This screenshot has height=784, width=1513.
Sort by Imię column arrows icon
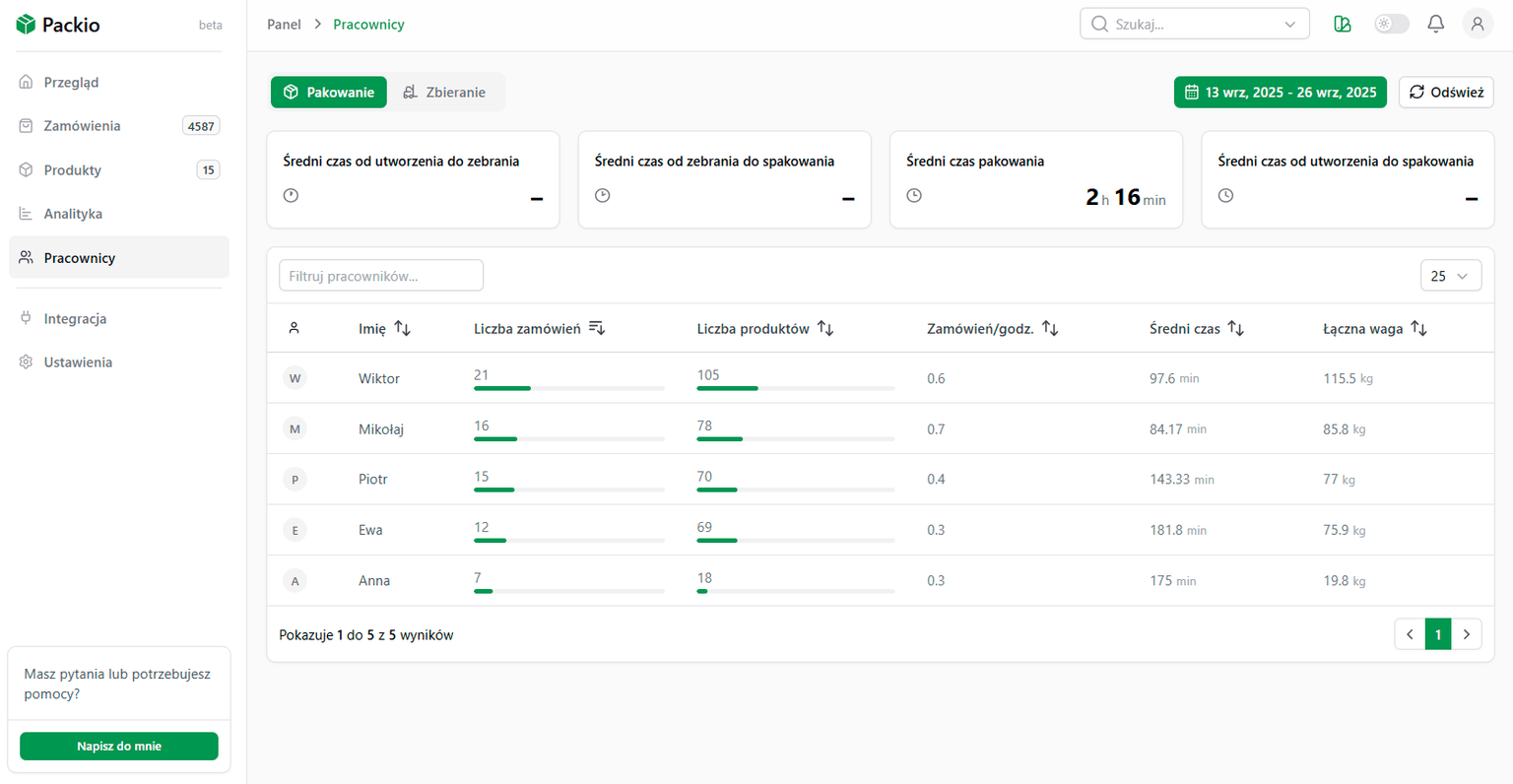[402, 328]
